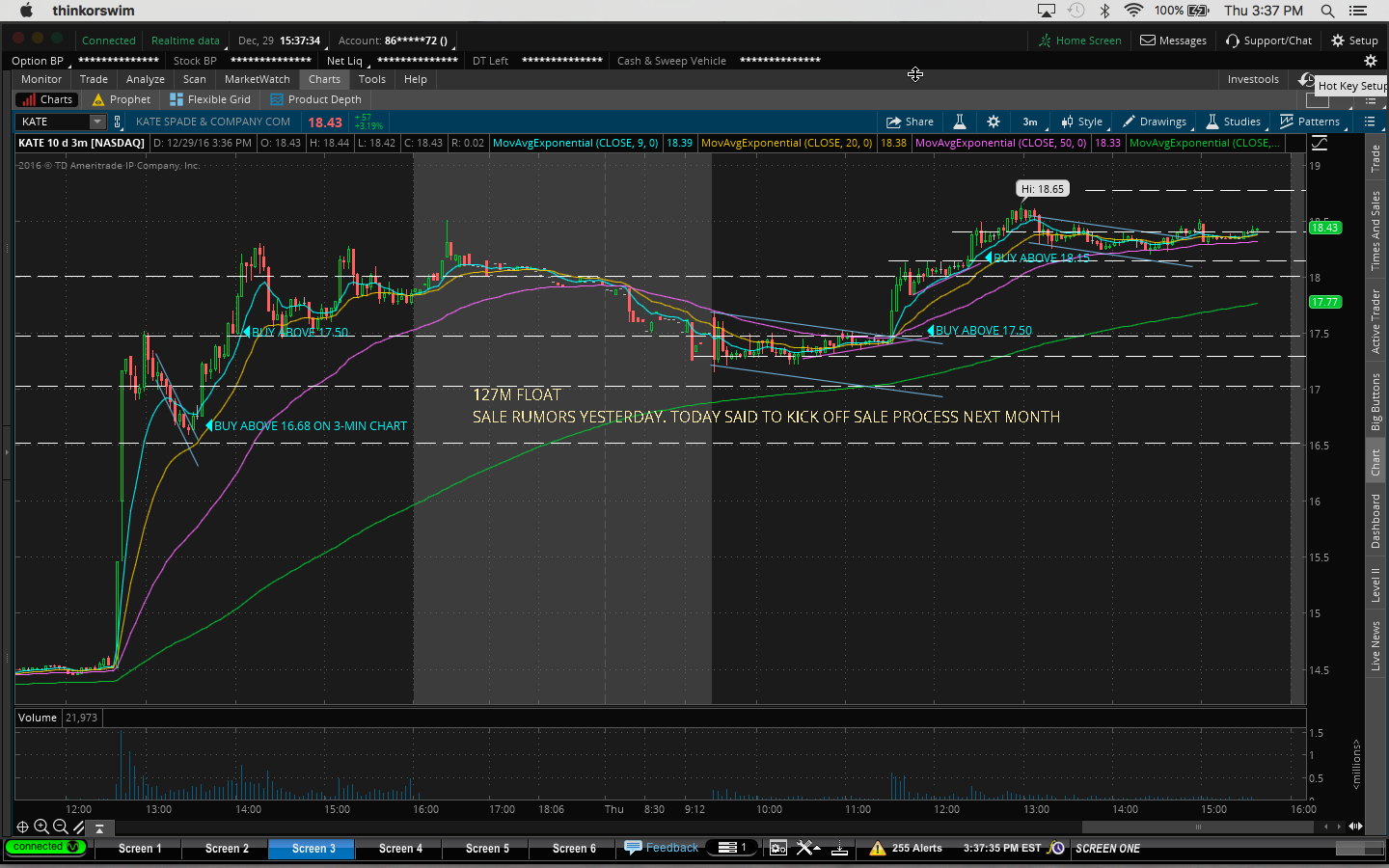Viewport: 1389px width, 868px height.
Task: Open Support/Chat
Action: click(x=1269, y=41)
